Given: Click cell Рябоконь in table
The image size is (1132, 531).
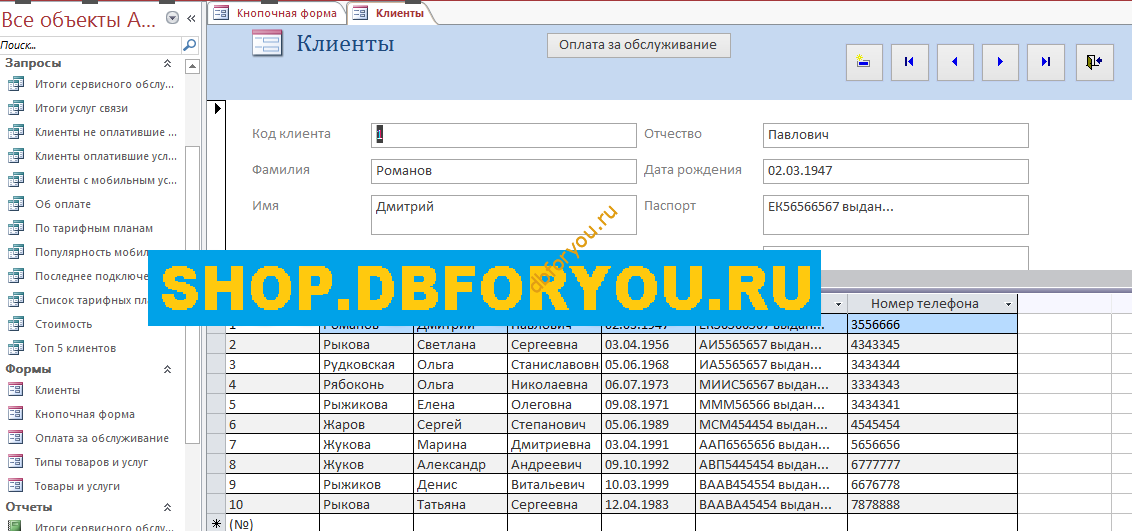Looking at the screenshot, I should (366, 385).
